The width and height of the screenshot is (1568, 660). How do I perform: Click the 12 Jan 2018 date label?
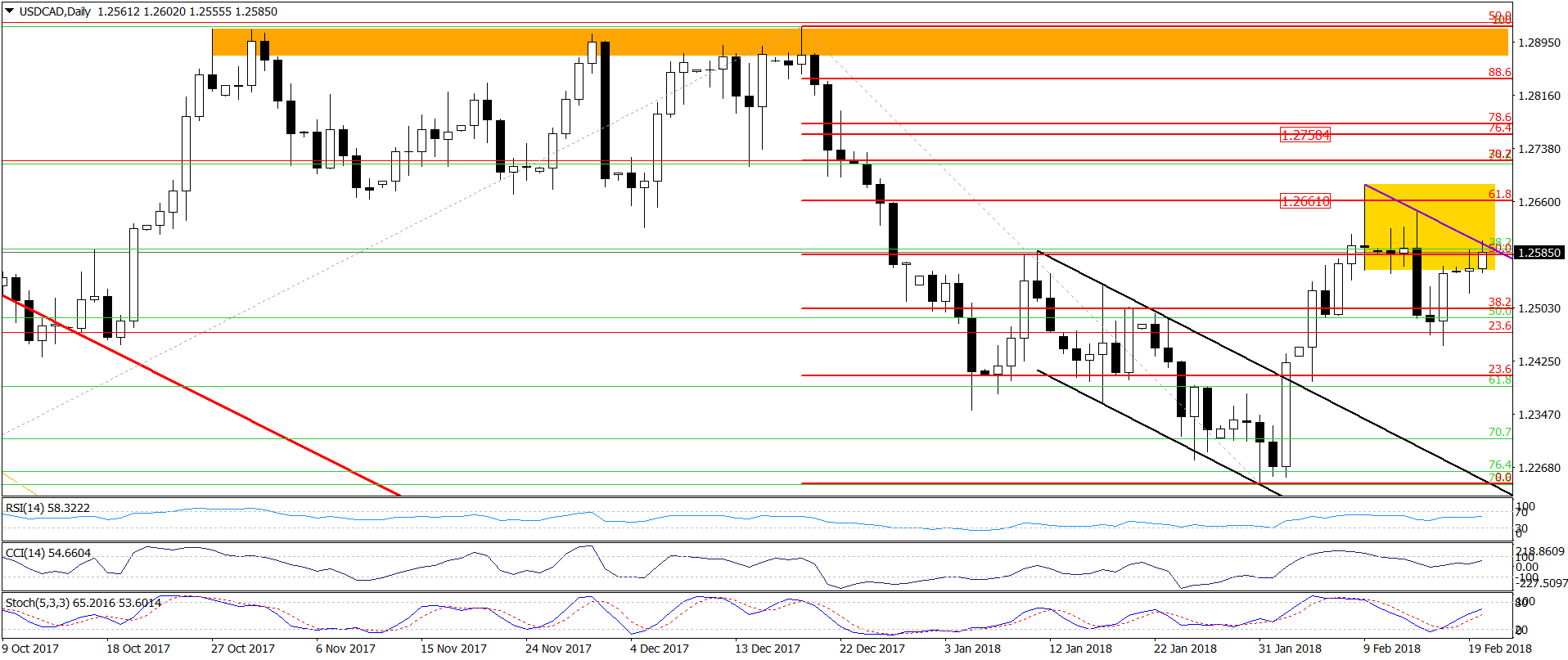[1080, 649]
